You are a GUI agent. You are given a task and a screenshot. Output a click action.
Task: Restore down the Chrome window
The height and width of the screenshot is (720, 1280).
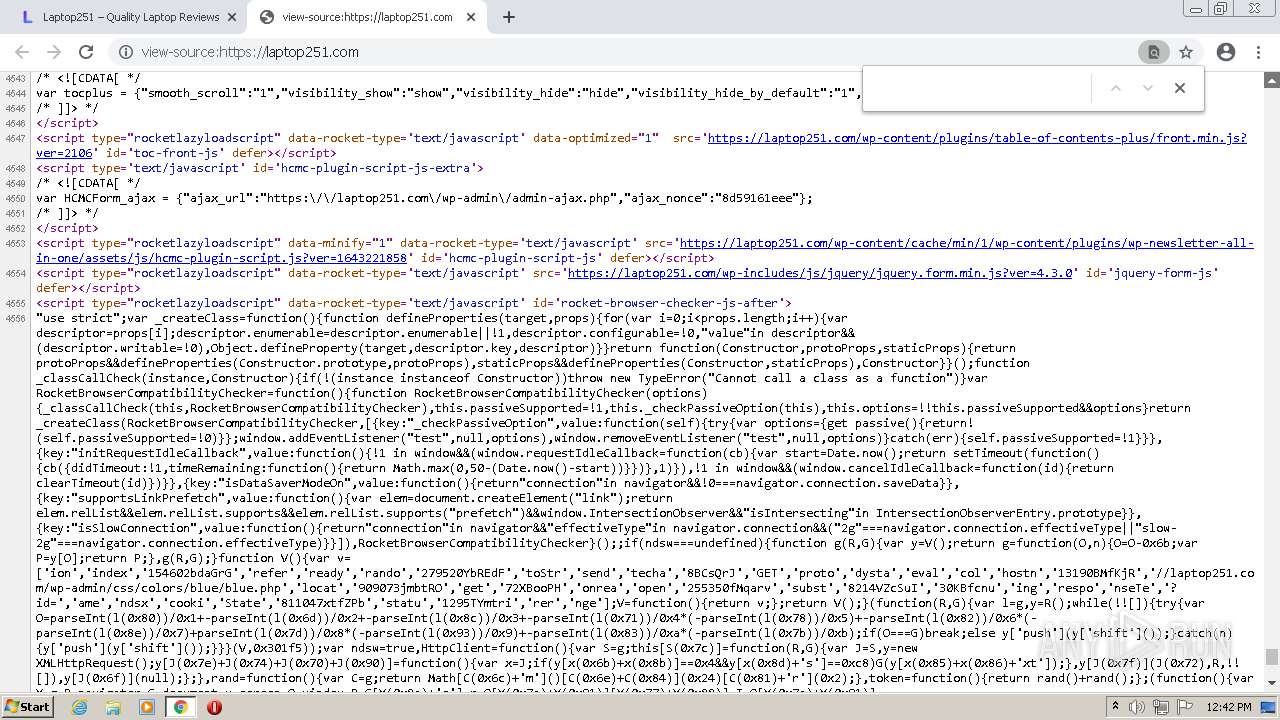click(1220, 9)
